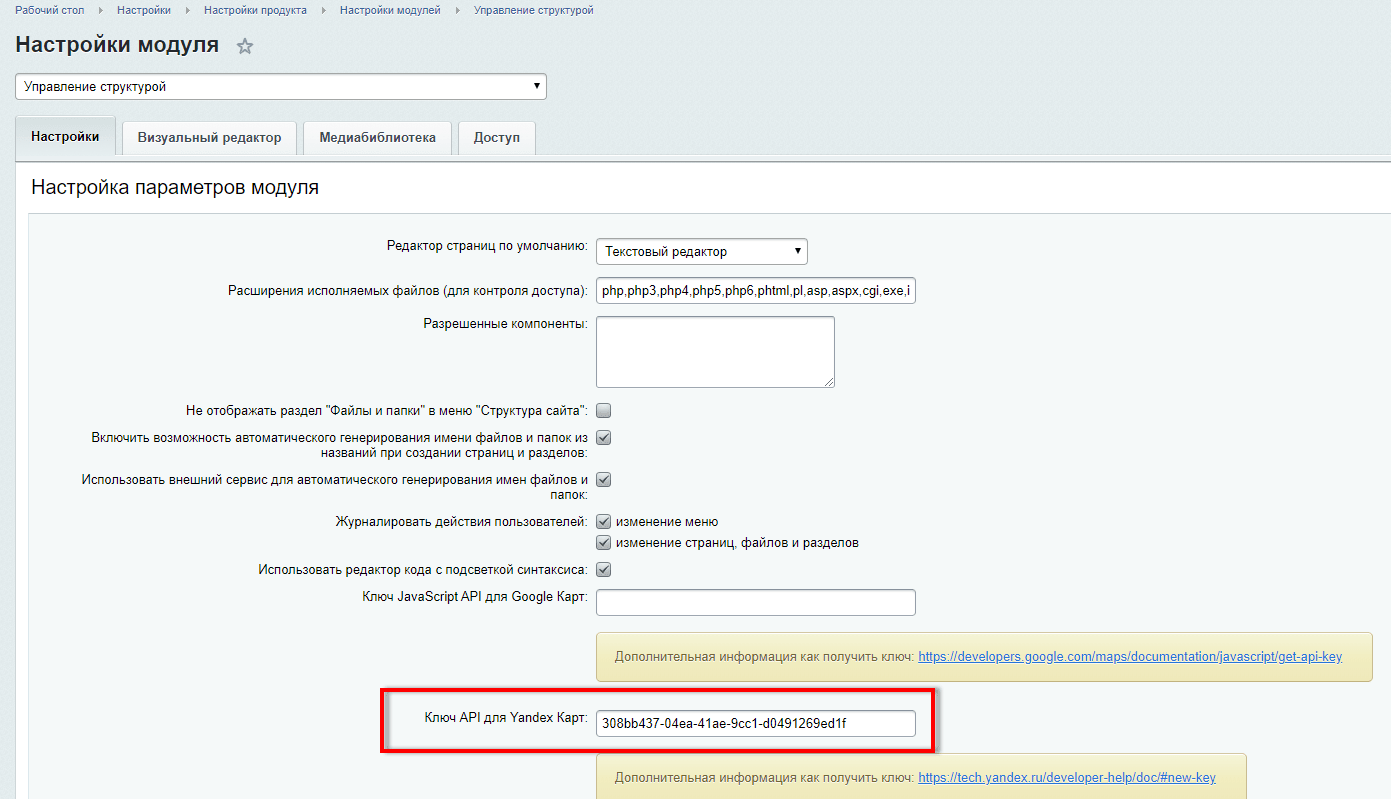The height and width of the screenshot is (799, 1391).
Task: Expand default page editor dropdown
Action: point(701,251)
